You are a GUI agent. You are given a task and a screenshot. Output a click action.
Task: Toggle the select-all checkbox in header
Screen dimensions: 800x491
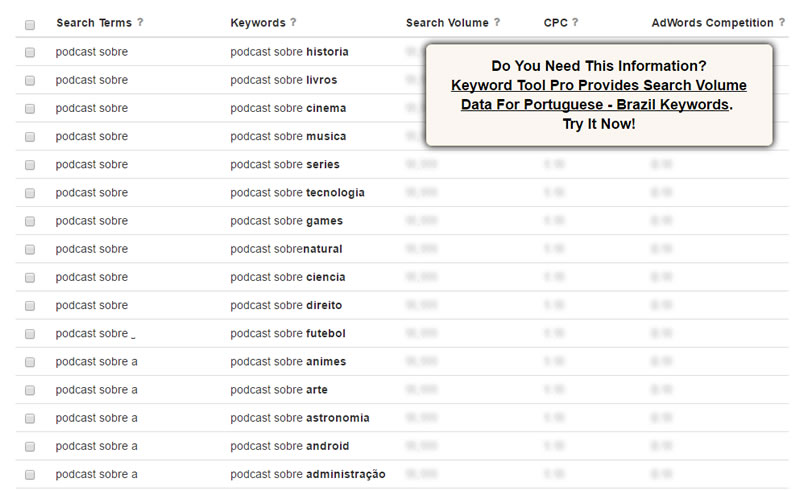[30, 24]
